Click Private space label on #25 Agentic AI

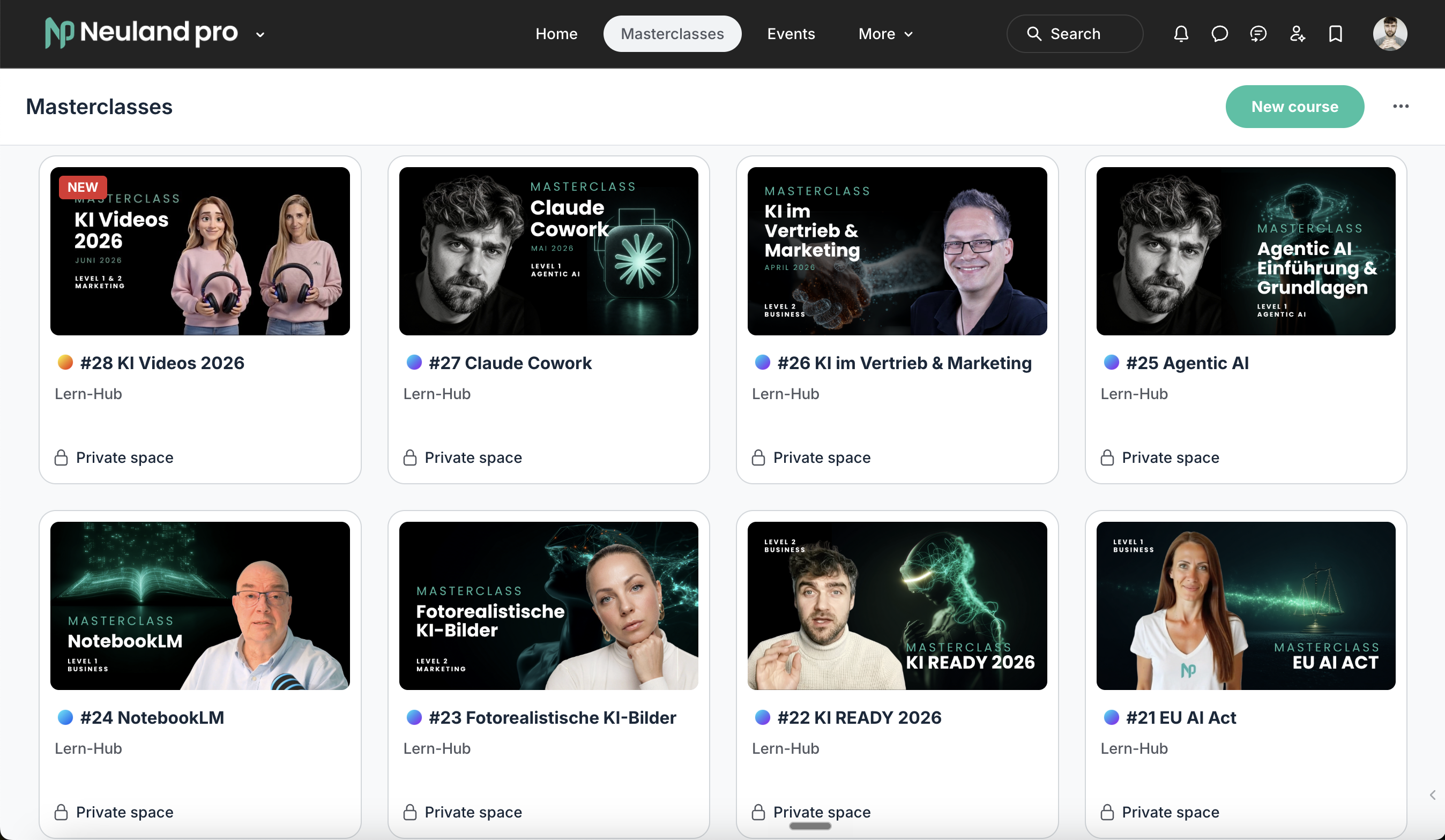pyautogui.click(x=1171, y=457)
